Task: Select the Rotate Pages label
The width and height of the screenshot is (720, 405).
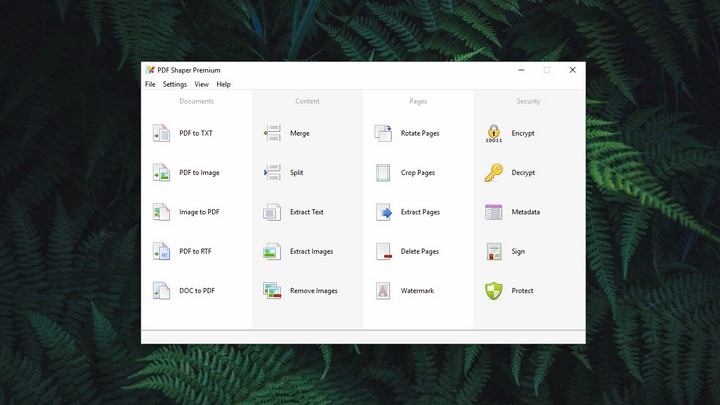Action: [420, 133]
